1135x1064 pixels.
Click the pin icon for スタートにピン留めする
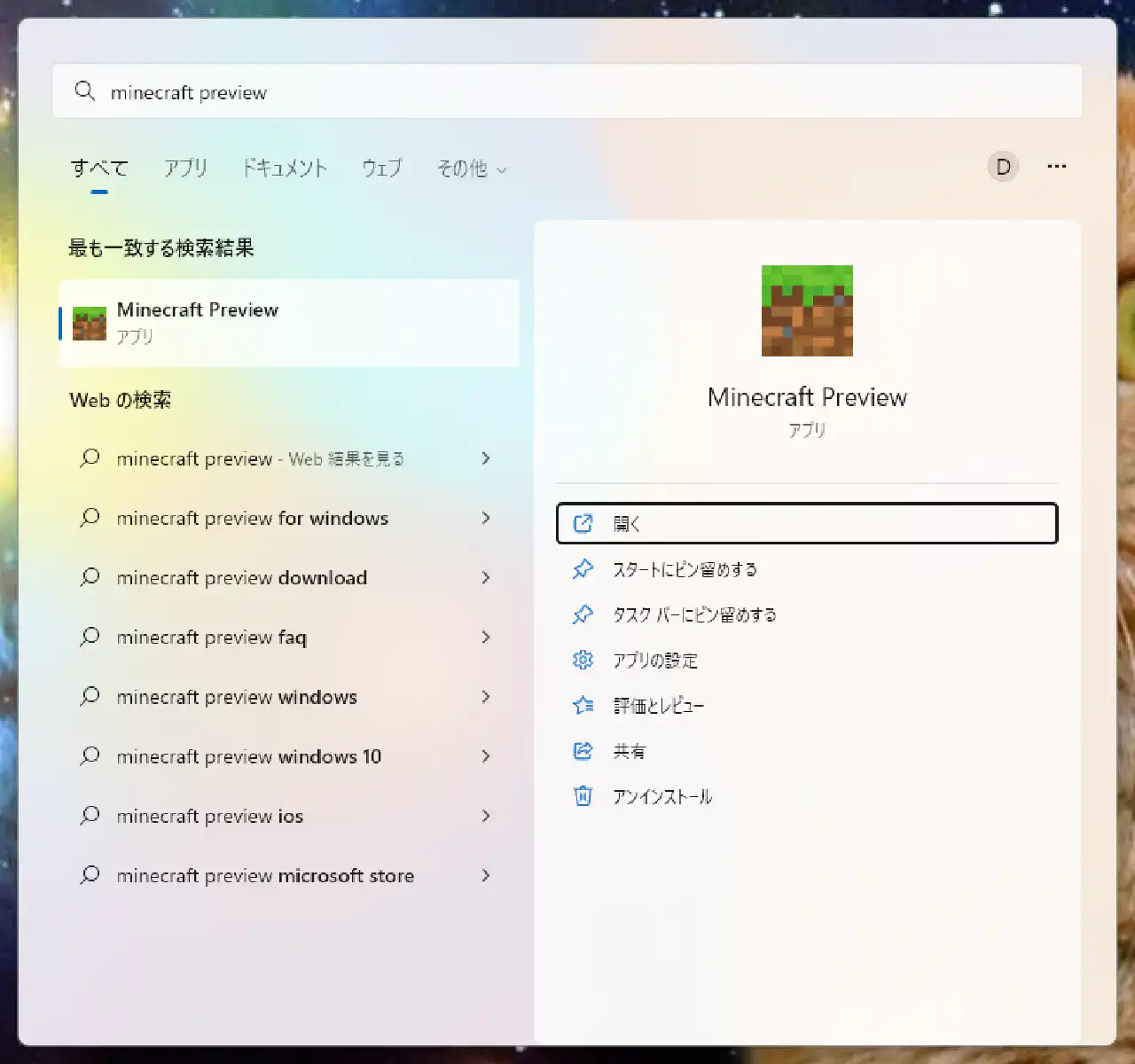point(583,569)
